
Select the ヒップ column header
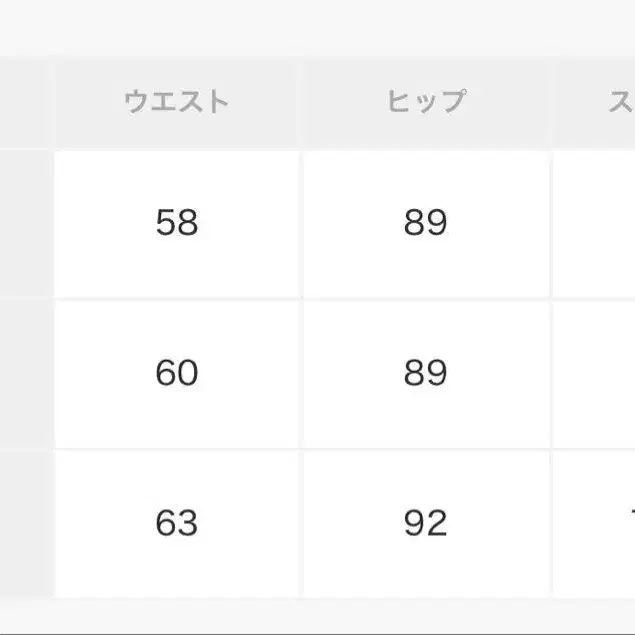click(425, 101)
